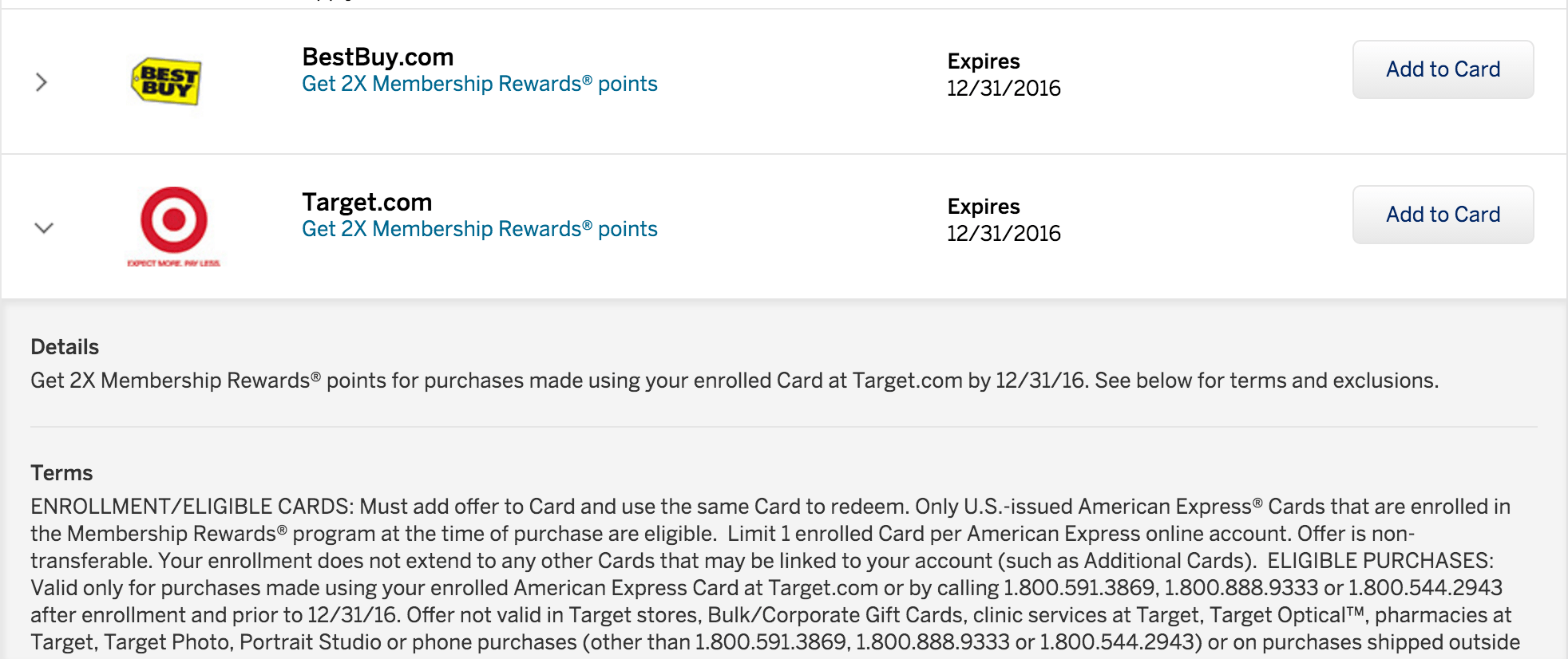The height and width of the screenshot is (659, 1568).
Task: Click the Target bullseye logo
Action: [x=174, y=219]
